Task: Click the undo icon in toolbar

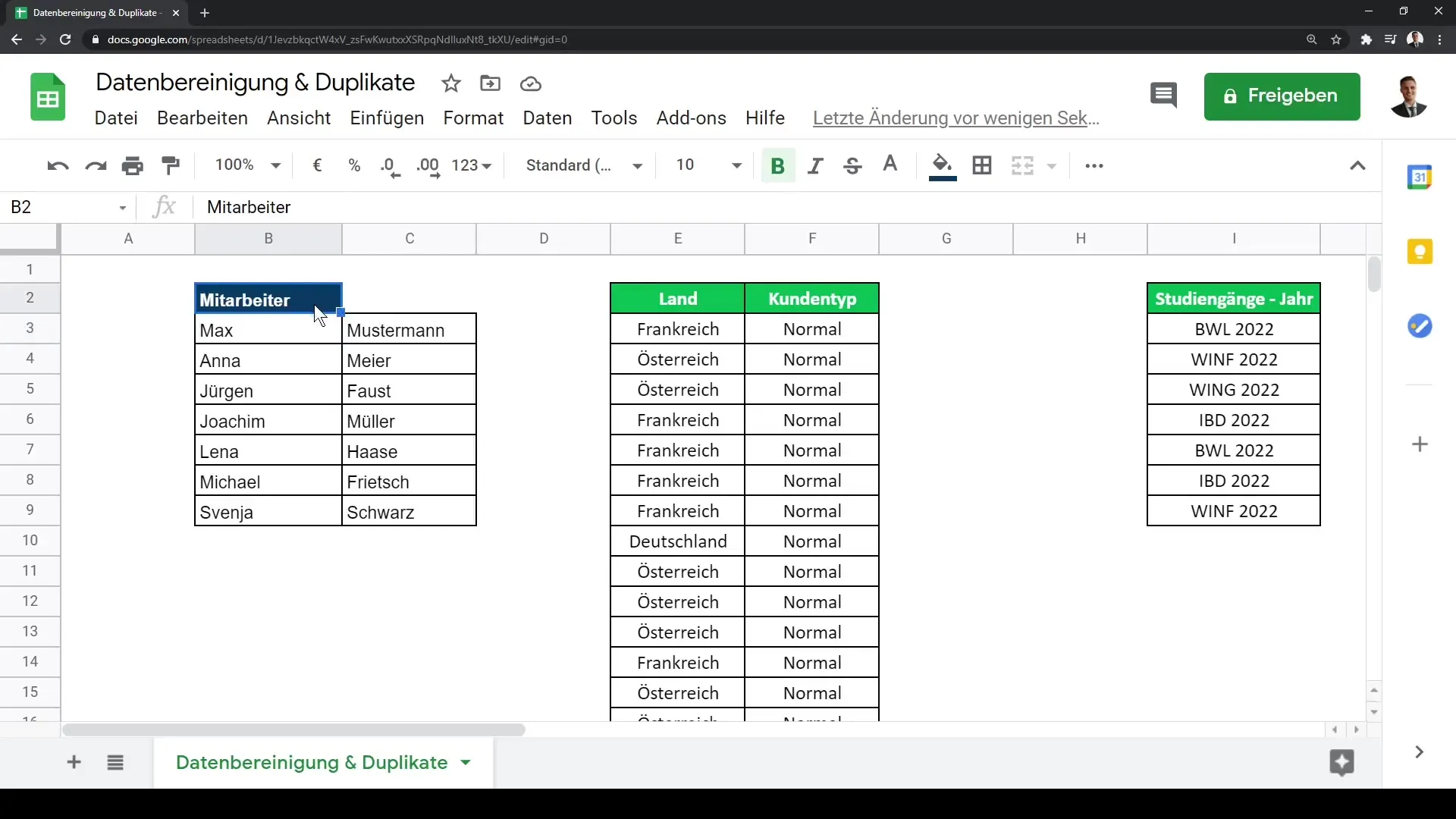Action: point(57,165)
